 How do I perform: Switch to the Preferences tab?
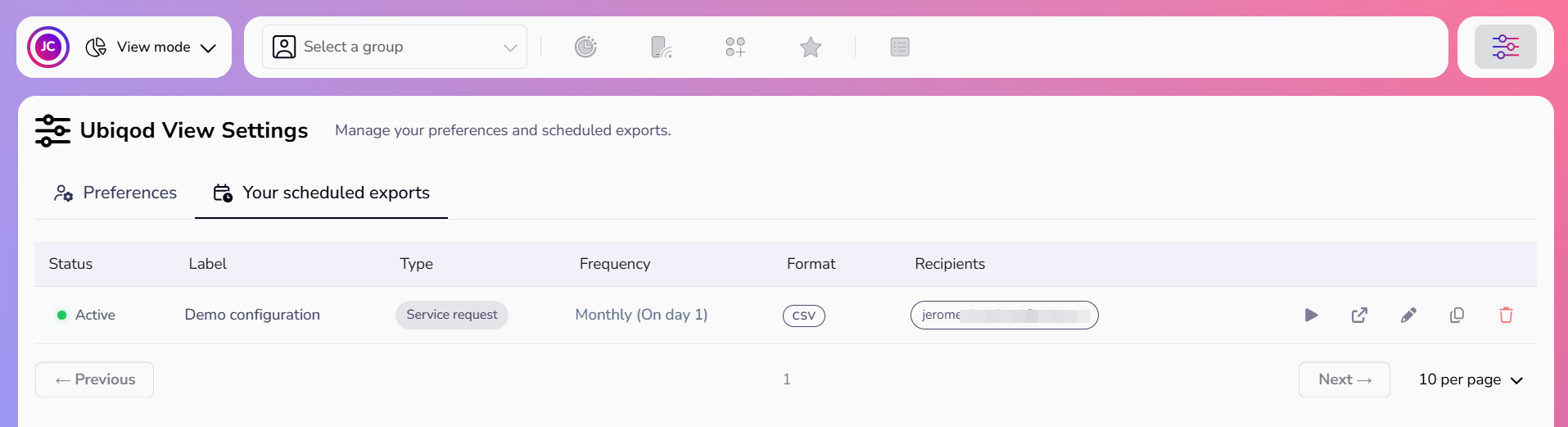click(115, 193)
